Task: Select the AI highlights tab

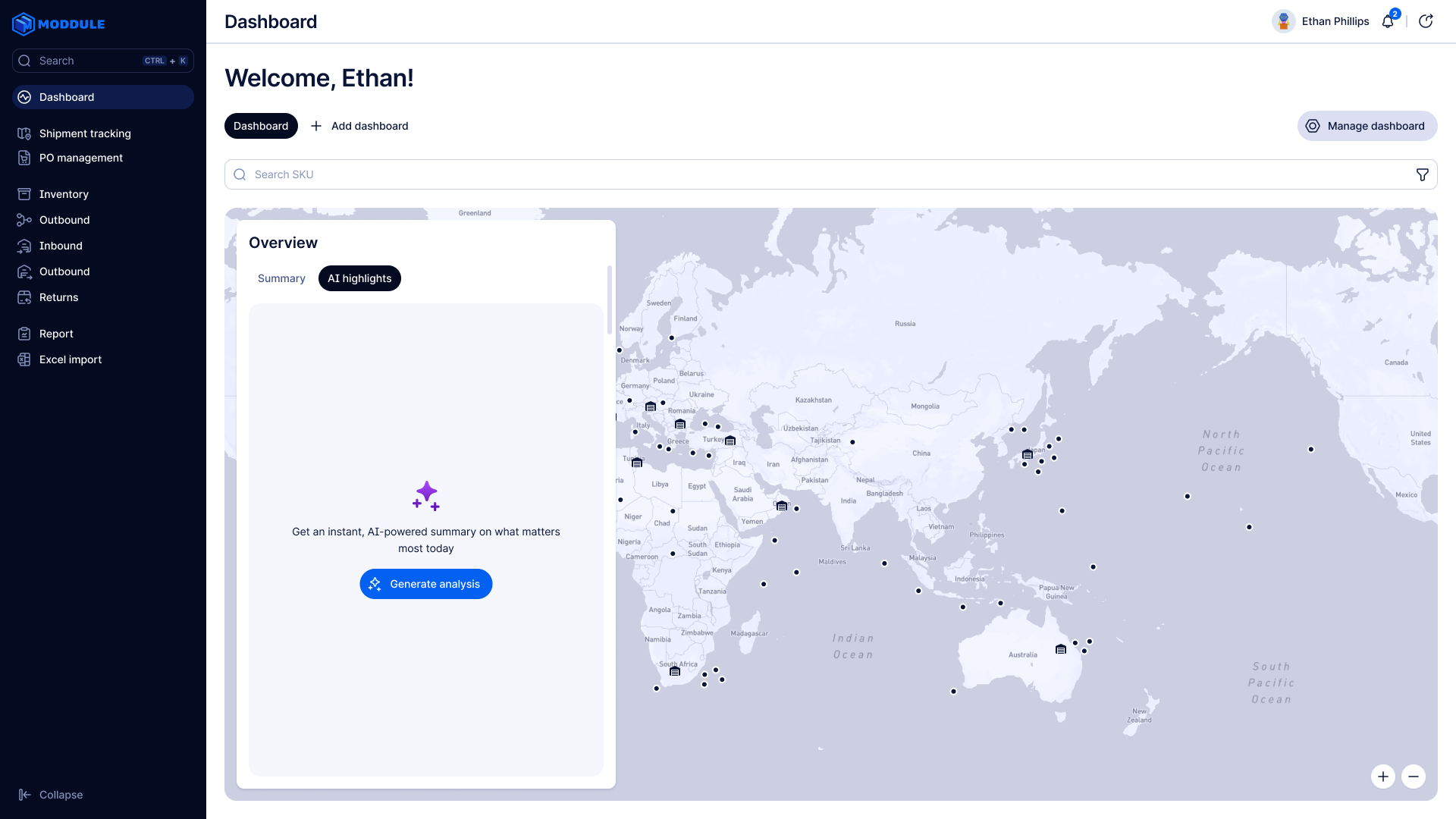Action: coord(359,278)
